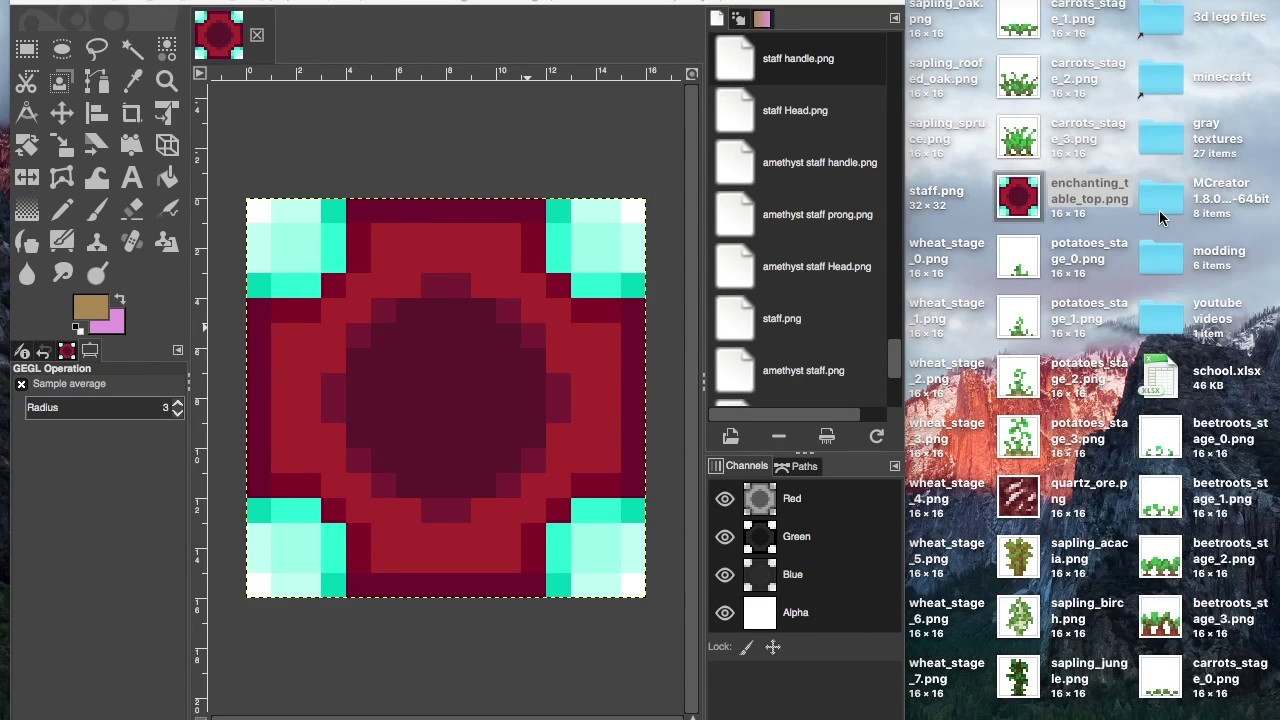Screen dimensions: 1280x720
Task: Select the Move tool
Action: (62, 113)
